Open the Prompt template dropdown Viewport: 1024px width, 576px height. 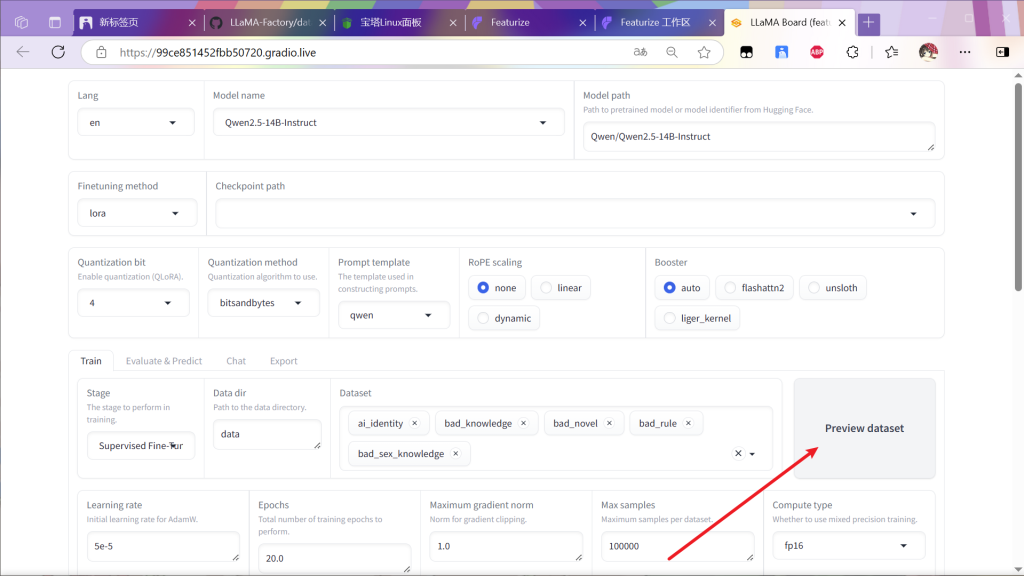(x=394, y=315)
